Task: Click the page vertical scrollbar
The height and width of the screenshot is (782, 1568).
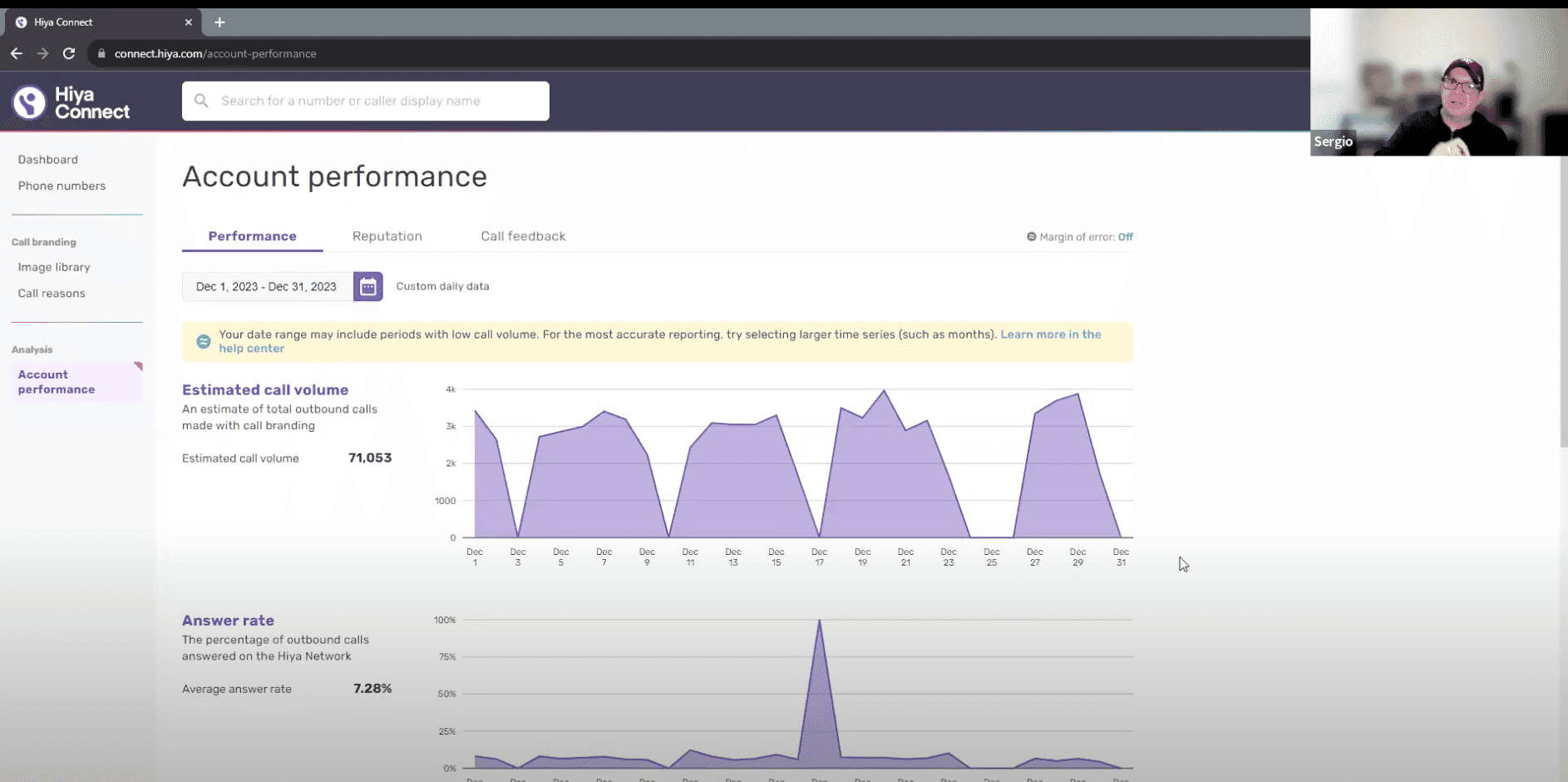Action: (1563, 301)
